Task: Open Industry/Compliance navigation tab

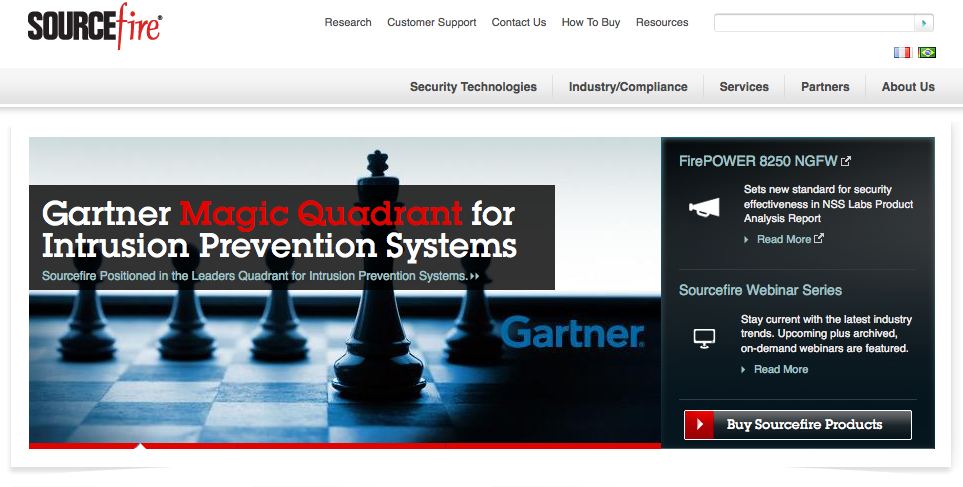Action: tap(628, 87)
